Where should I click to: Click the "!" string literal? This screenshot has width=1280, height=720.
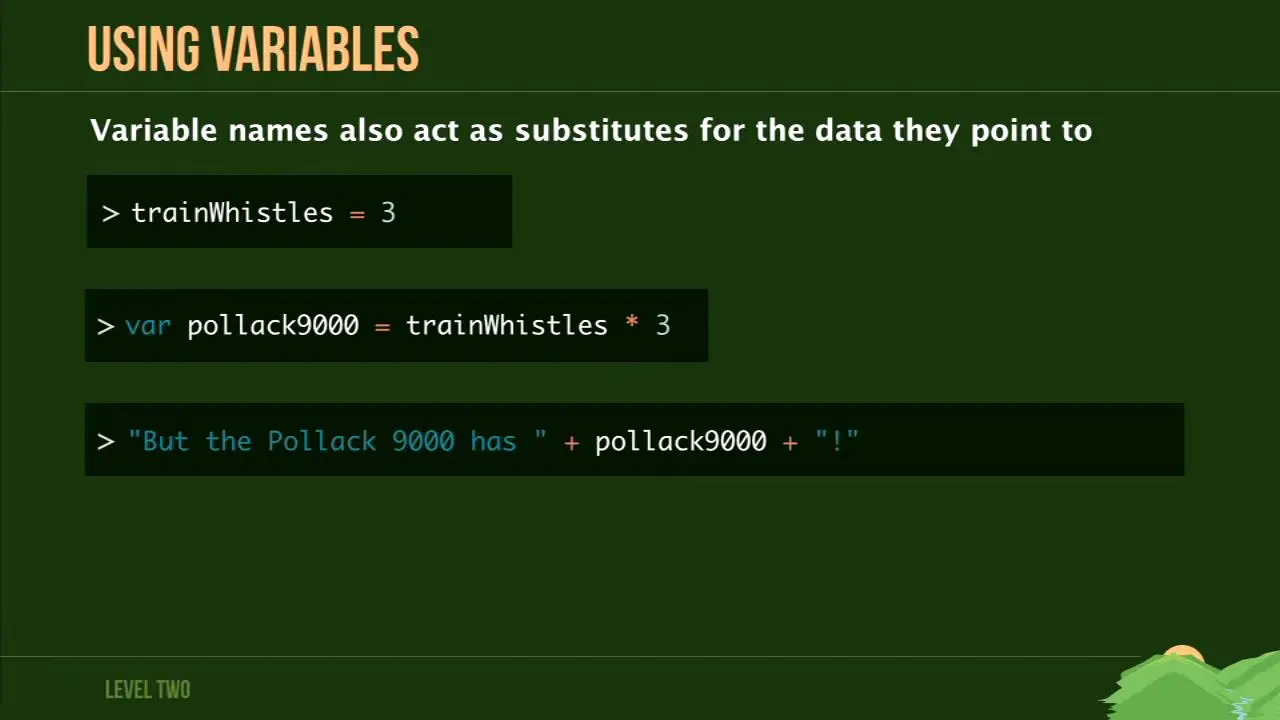pos(837,440)
